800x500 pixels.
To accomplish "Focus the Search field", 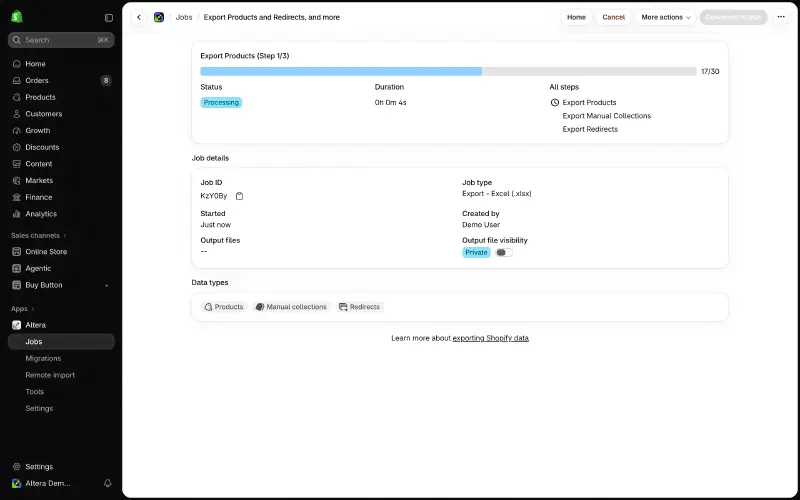I will pos(61,40).
